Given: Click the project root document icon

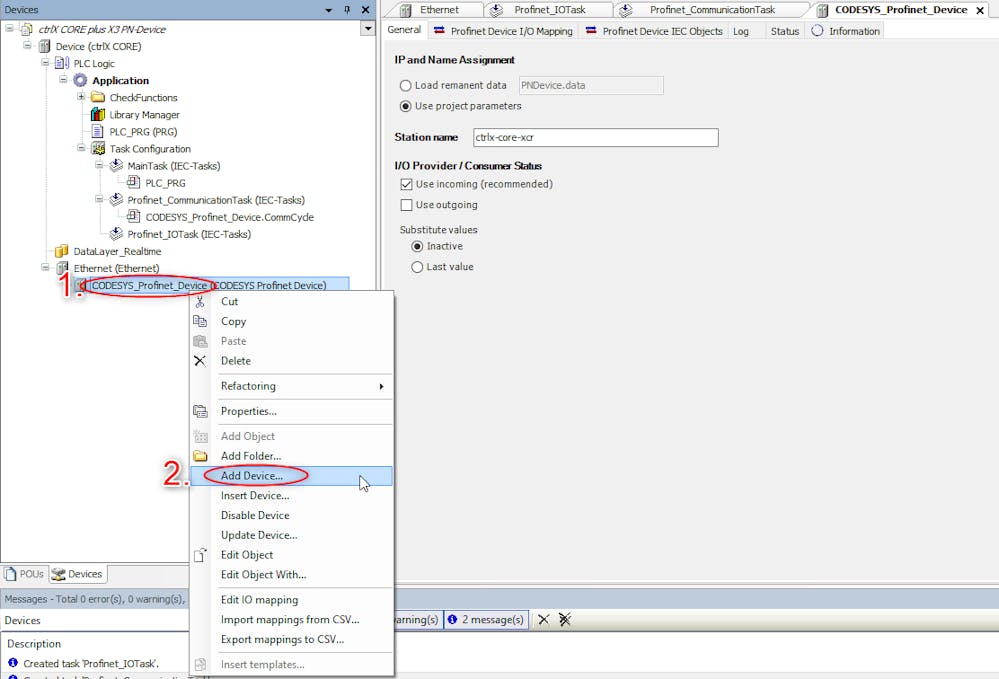Looking at the screenshot, I should 26,29.
